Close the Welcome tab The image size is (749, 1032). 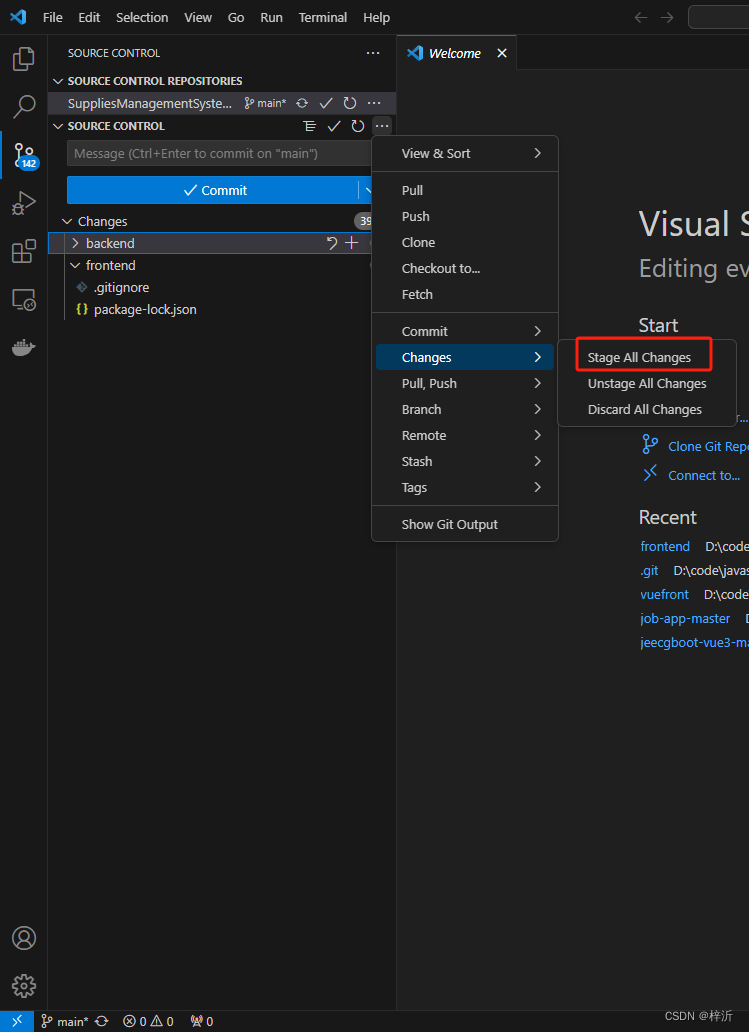click(x=502, y=53)
